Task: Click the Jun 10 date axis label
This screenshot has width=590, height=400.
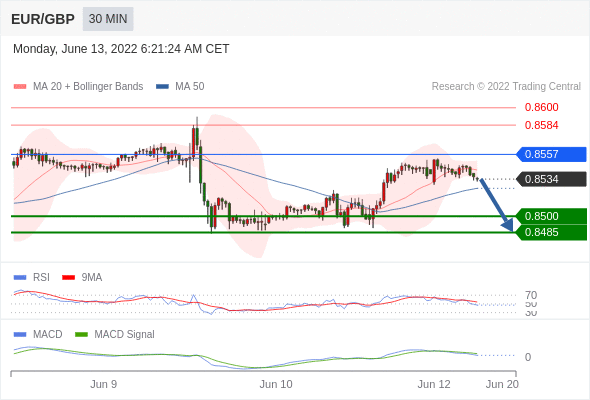Action: point(276,384)
